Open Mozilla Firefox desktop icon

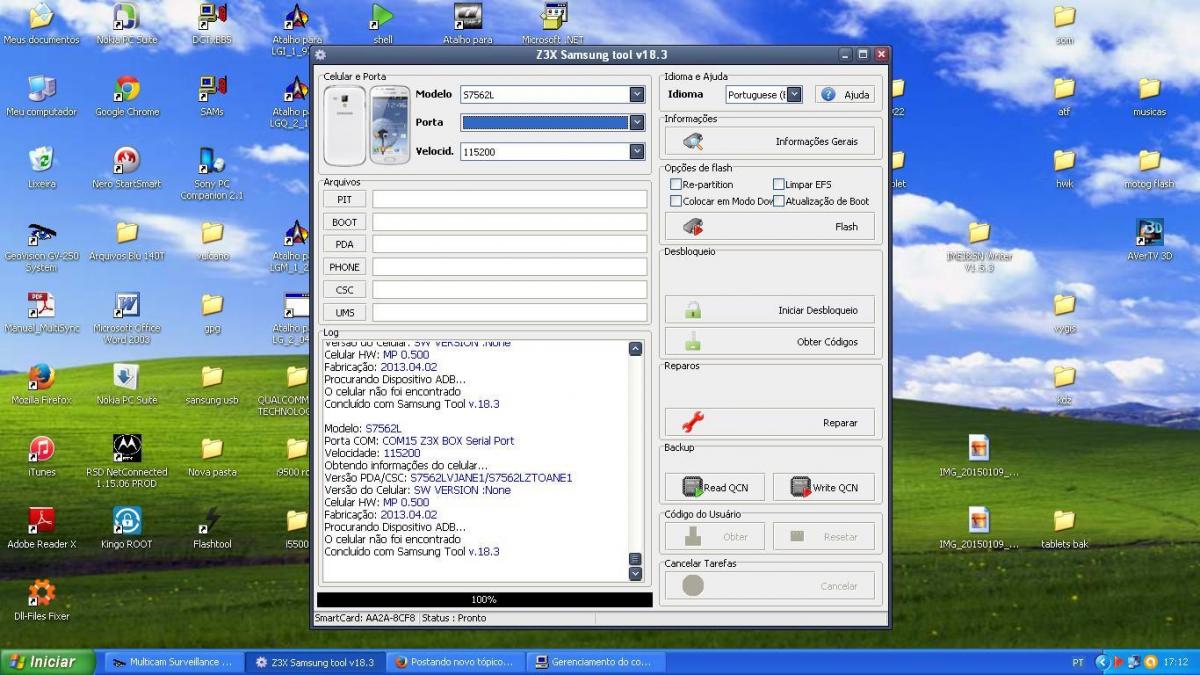coord(41,384)
